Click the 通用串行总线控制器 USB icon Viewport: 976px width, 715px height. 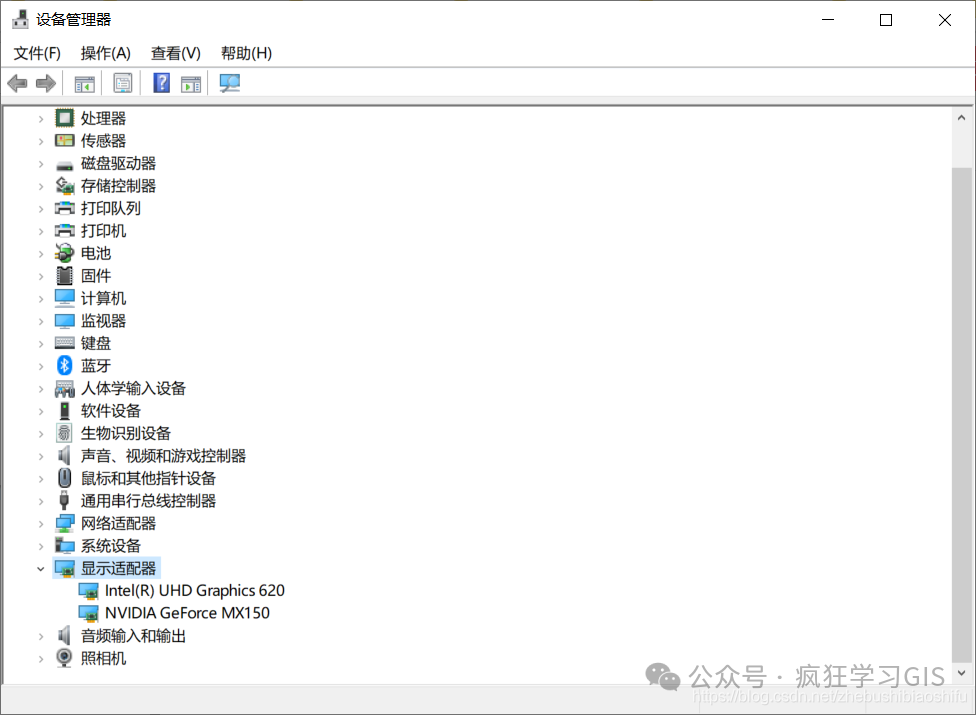(x=64, y=500)
